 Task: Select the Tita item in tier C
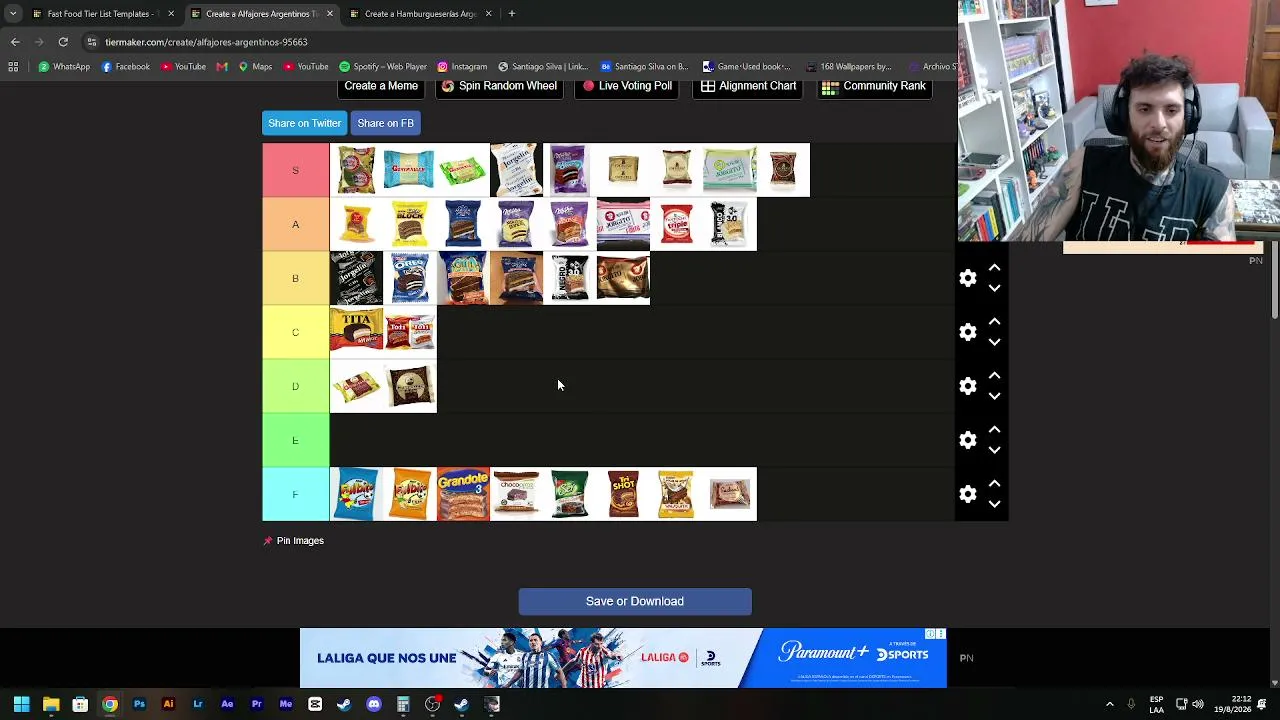(356, 332)
